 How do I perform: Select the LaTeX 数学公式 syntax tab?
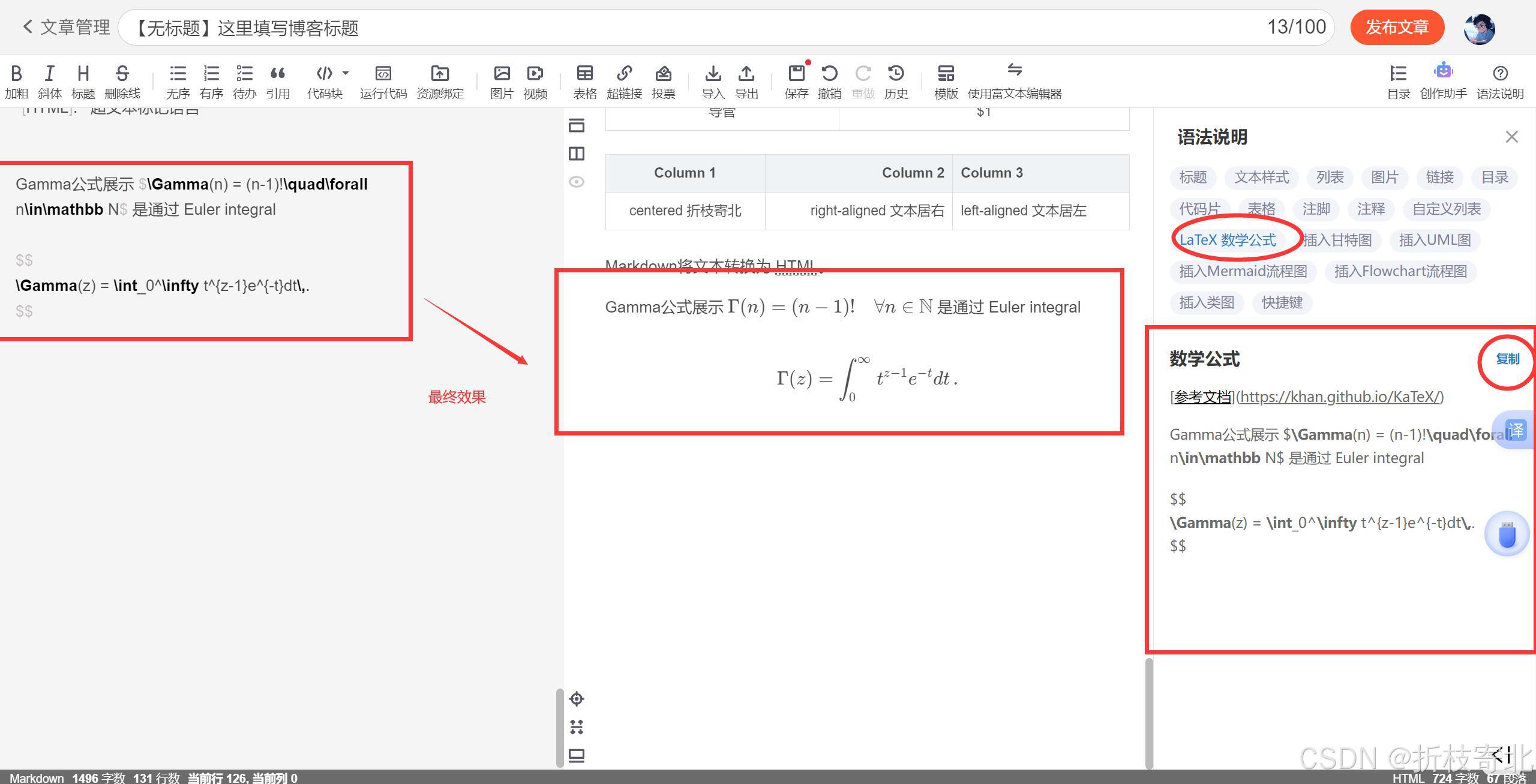click(x=1227, y=240)
